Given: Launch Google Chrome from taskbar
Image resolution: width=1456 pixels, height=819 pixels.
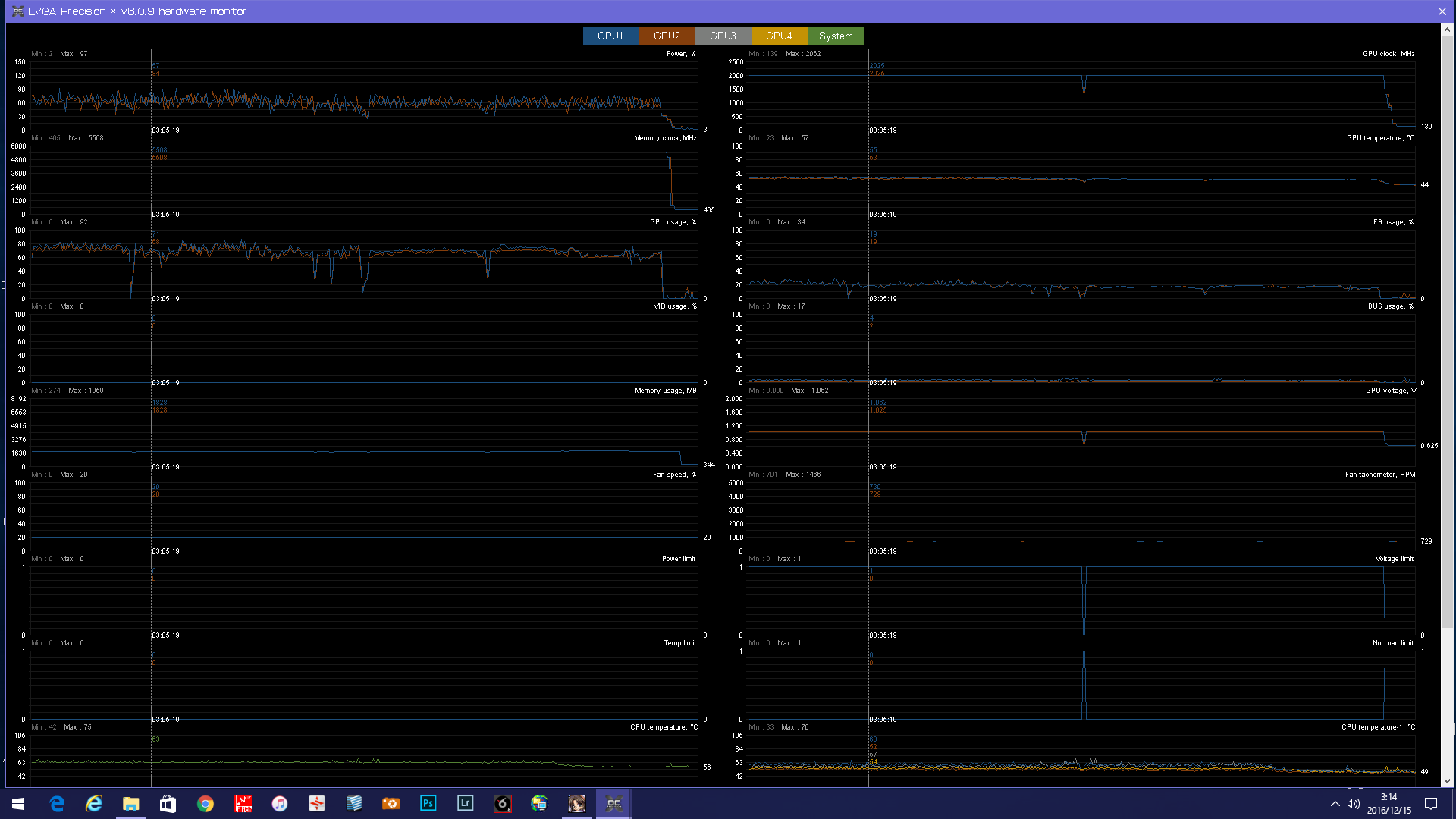Looking at the screenshot, I should click(x=206, y=803).
